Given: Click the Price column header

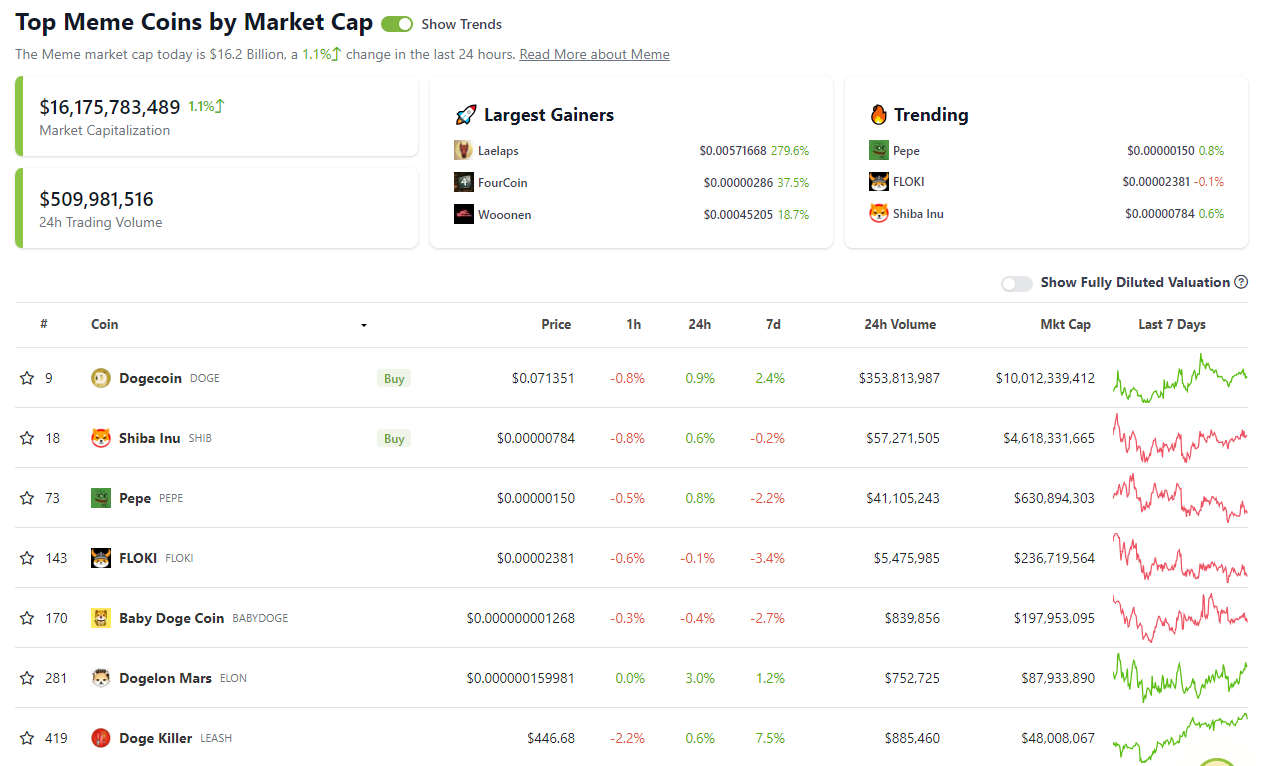Looking at the screenshot, I should coord(556,324).
